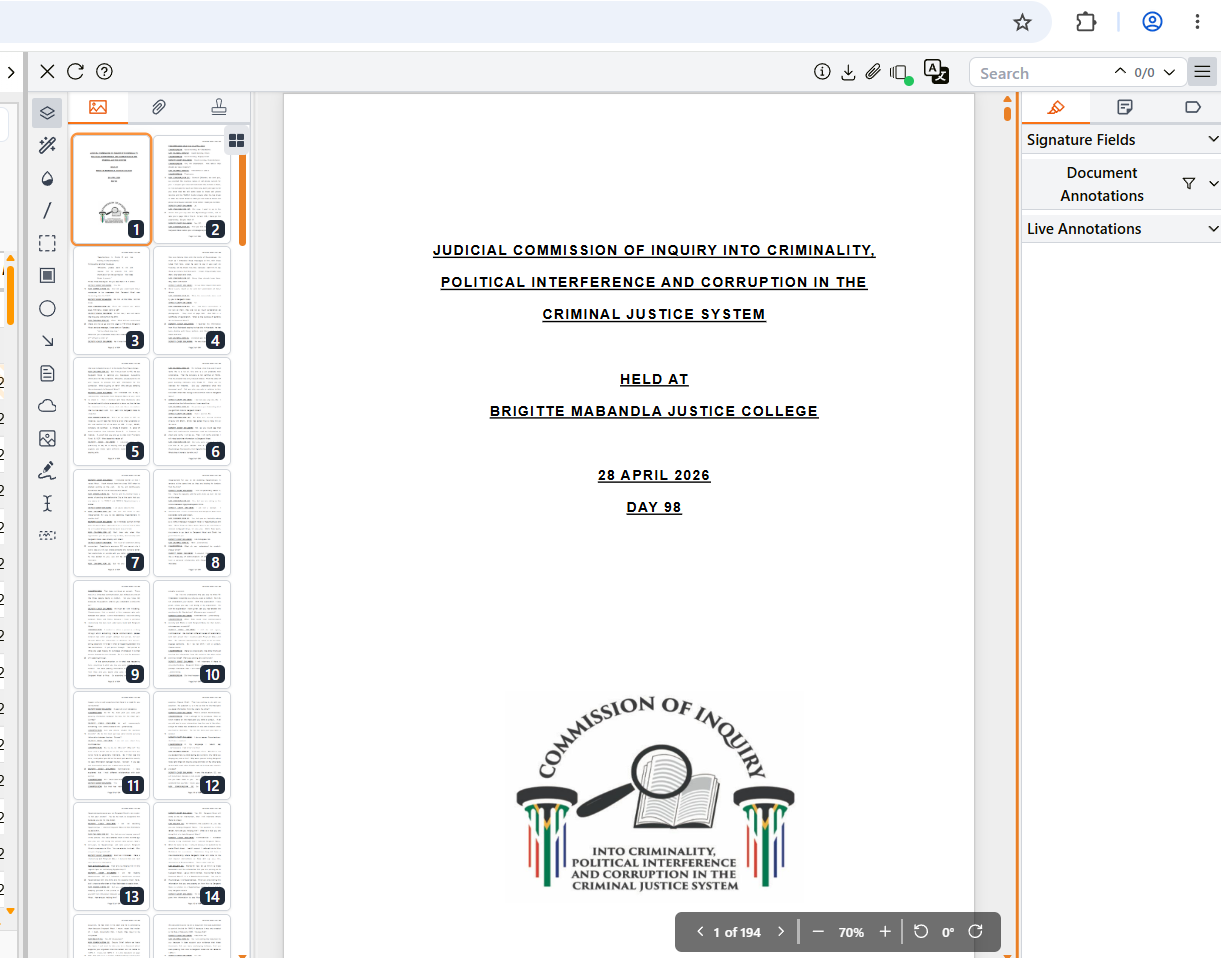Pick the circle shape tool
The width and height of the screenshot is (1221, 958).
tap(47, 308)
